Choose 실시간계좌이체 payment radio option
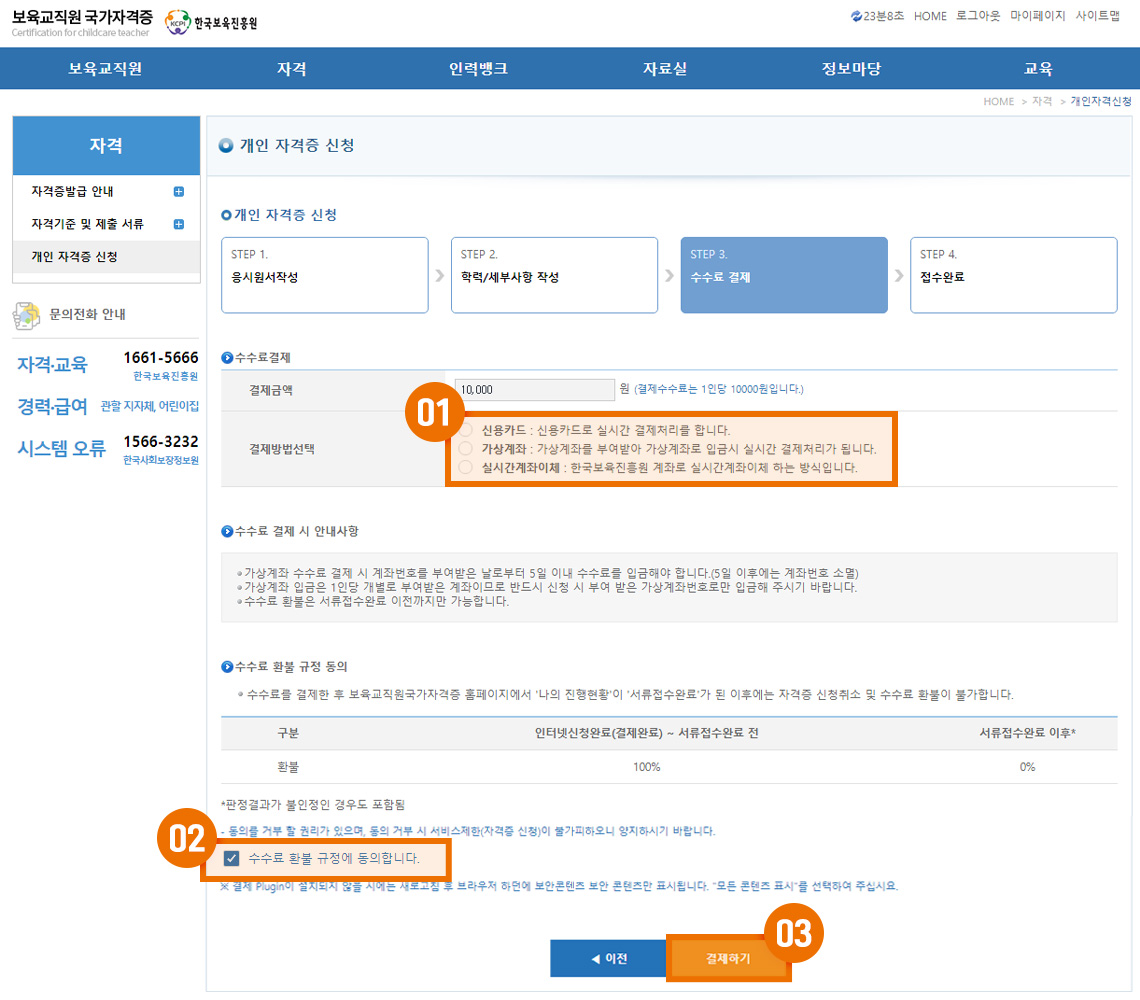1140x1000 pixels. (465, 467)
